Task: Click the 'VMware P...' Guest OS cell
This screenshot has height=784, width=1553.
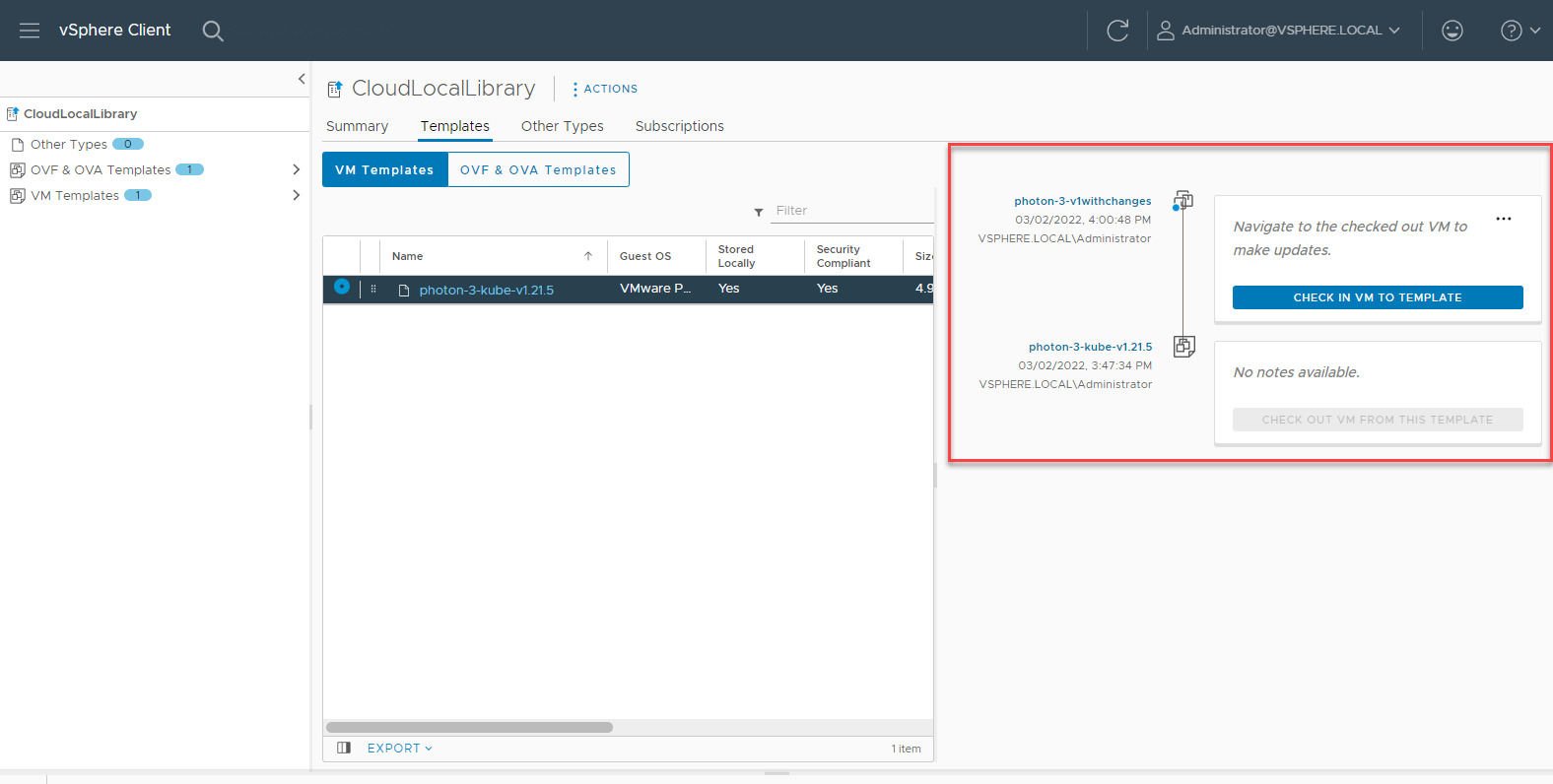Action: 655,289
